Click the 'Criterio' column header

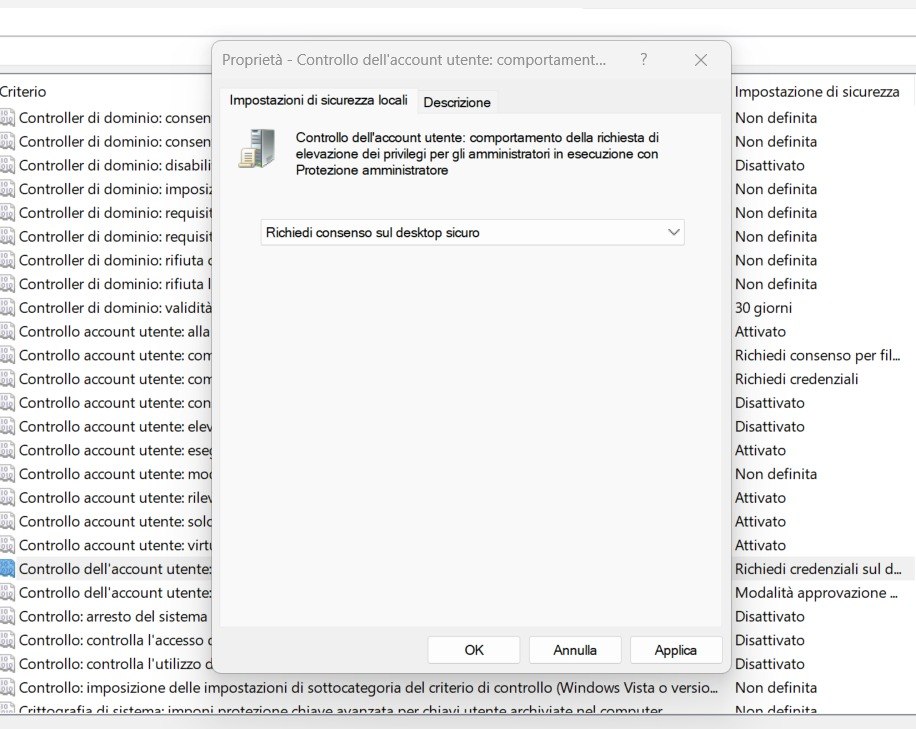(24, 91)
